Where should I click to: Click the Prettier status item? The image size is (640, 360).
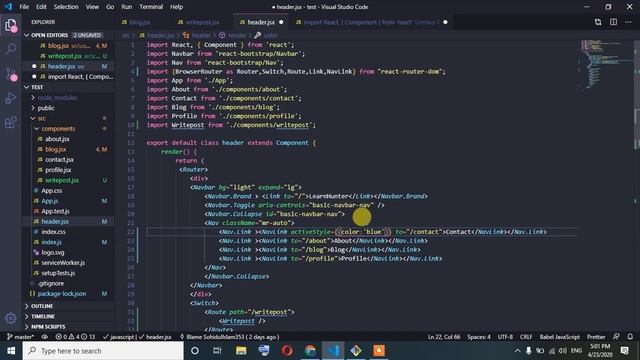click(596, 337)
